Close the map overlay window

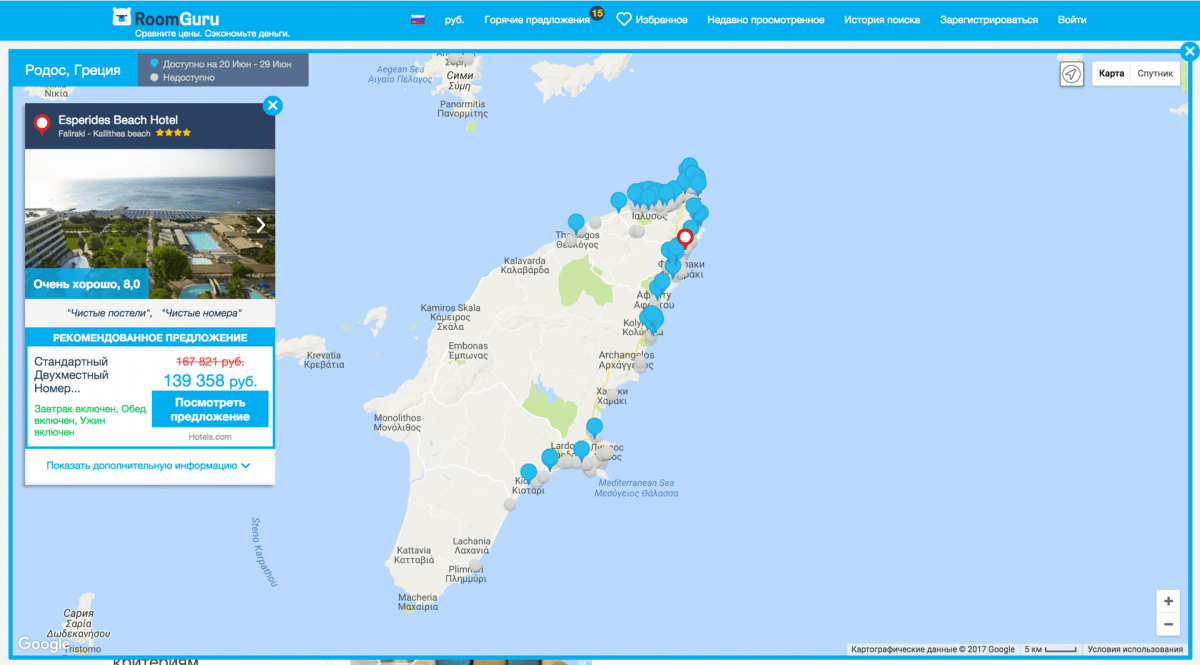click(1189, 52)
